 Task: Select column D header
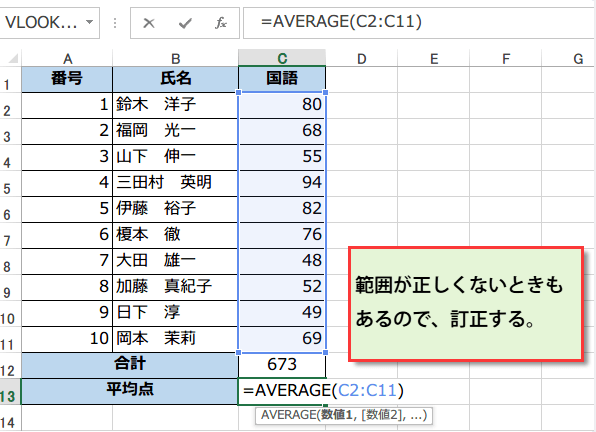click(x=361, y=59)
